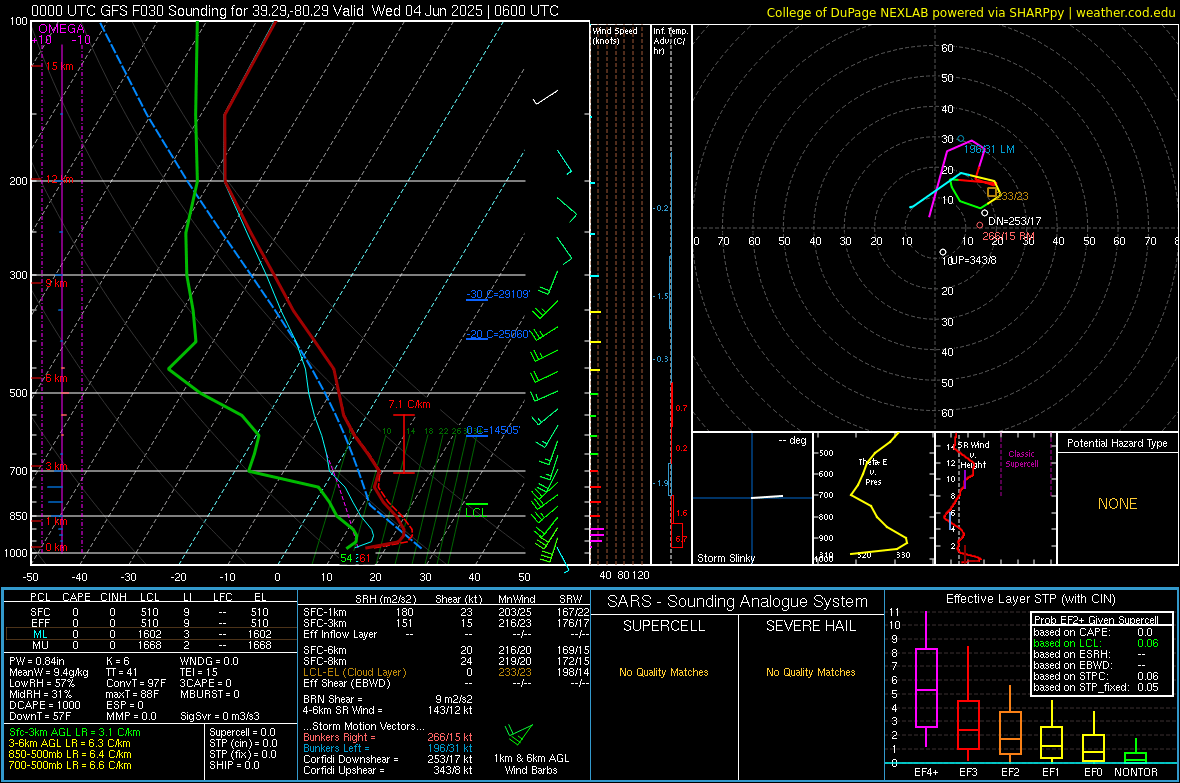Click the DN=253/17 hodograph label
Viewport: 1180px width, 783px height.
(1014, 221)
